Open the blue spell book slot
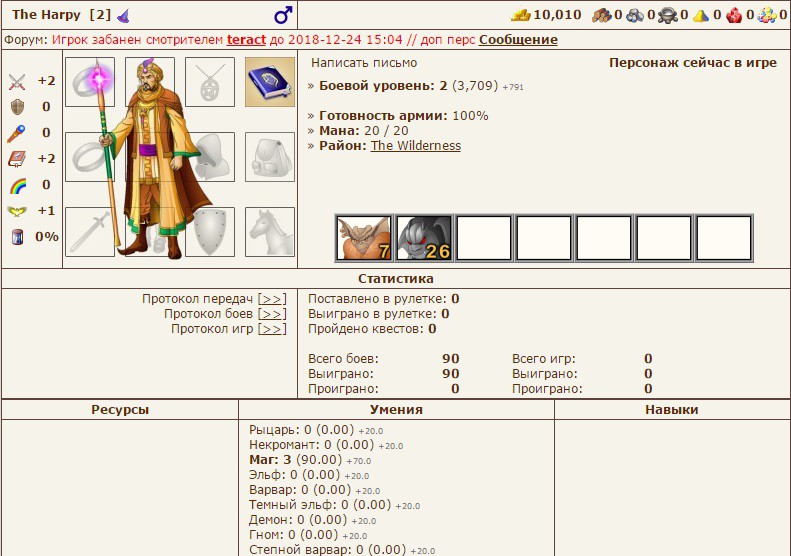Viewport: 791px width, 556px height. [x=270, y=82]
